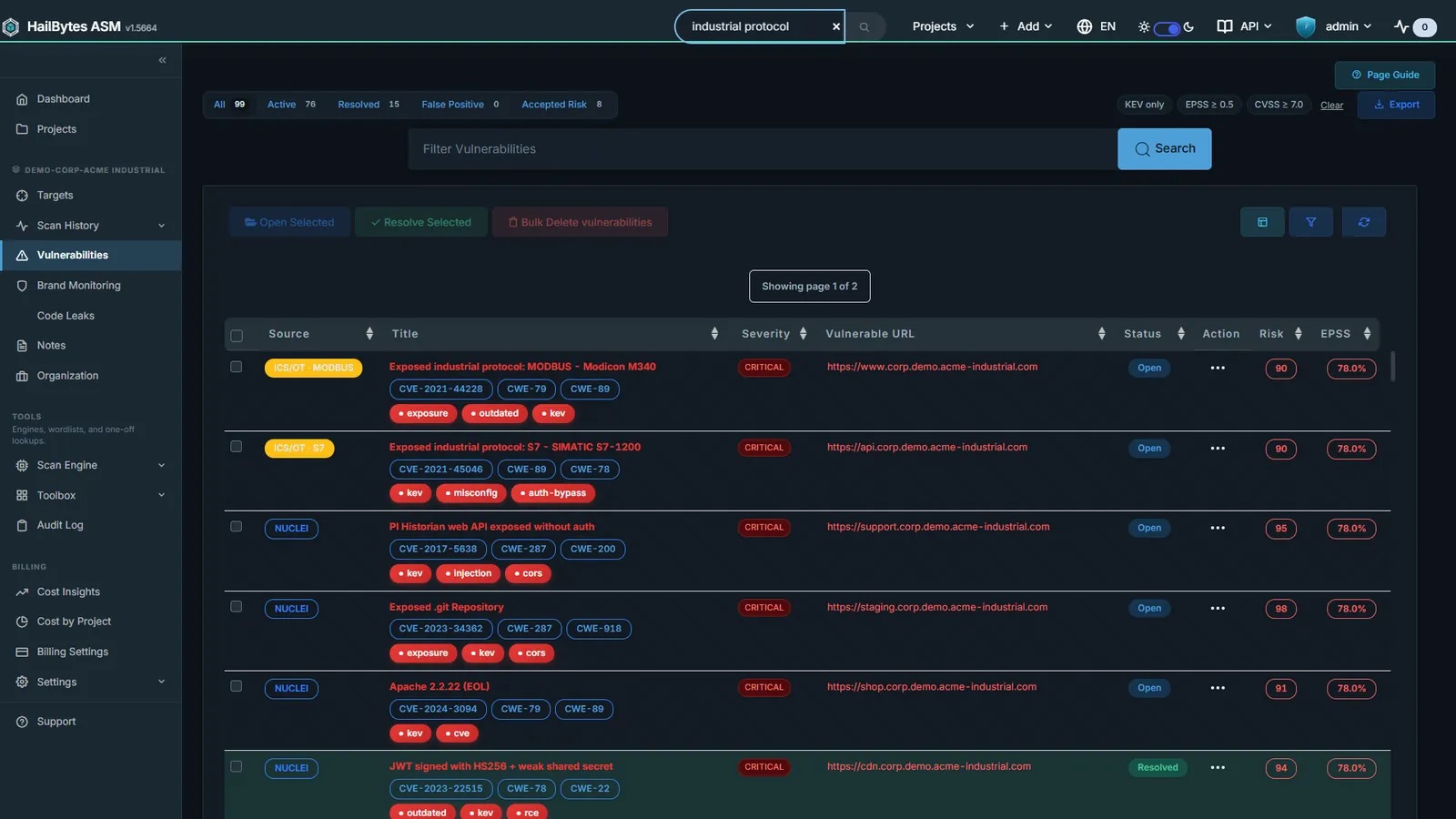Check the PI Historian row checkbox
This screenshot has height=819, width=1456.
coord(237,527)
